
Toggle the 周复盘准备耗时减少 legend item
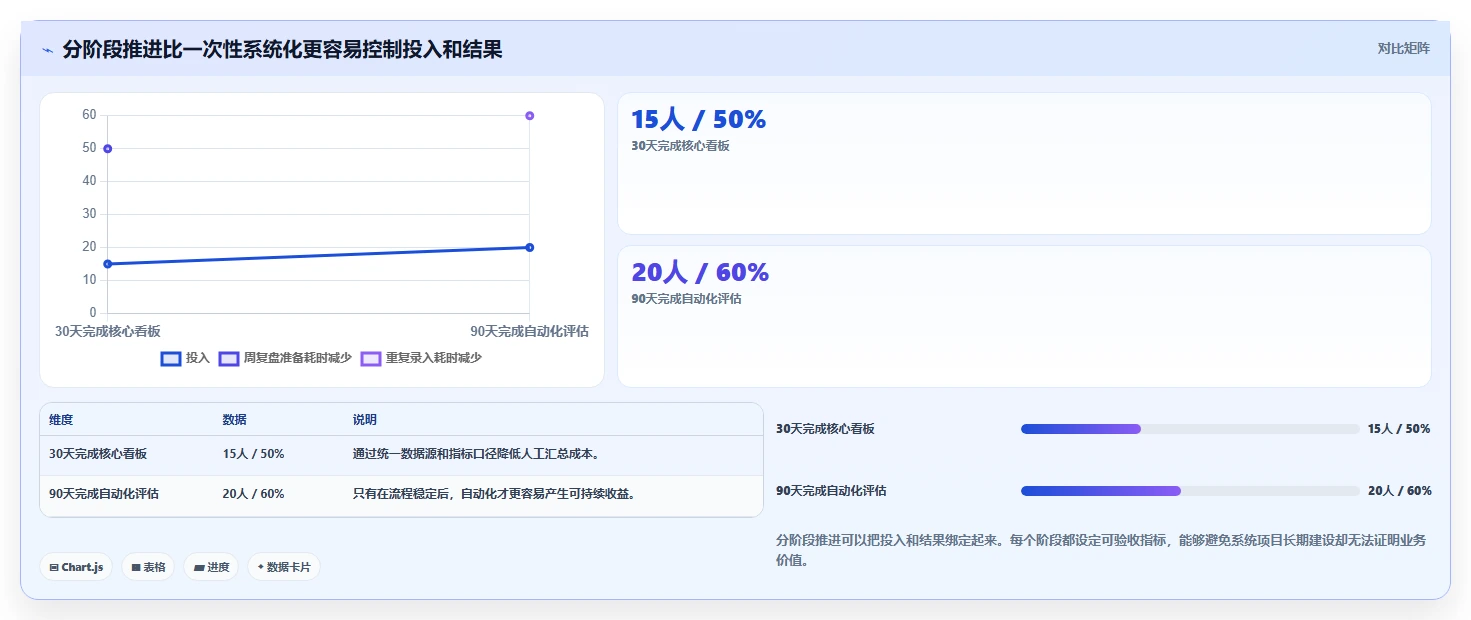(285, 358)
